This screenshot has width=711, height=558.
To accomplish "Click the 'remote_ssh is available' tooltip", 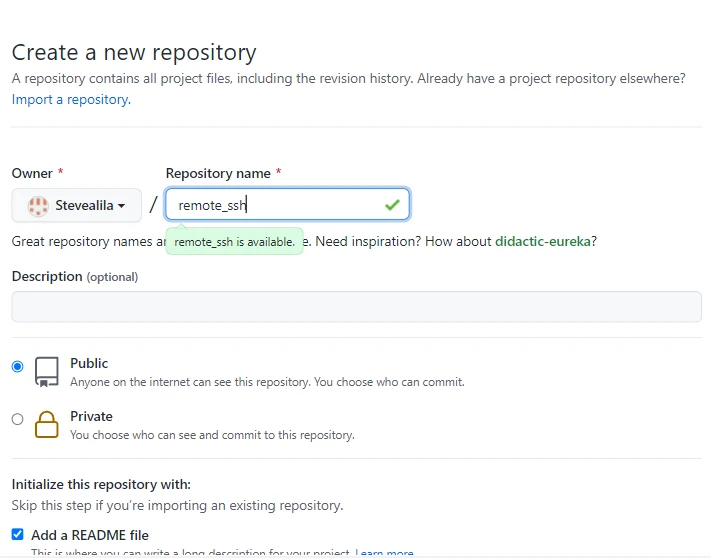I will pyautogui.click(x=235, y=241).
